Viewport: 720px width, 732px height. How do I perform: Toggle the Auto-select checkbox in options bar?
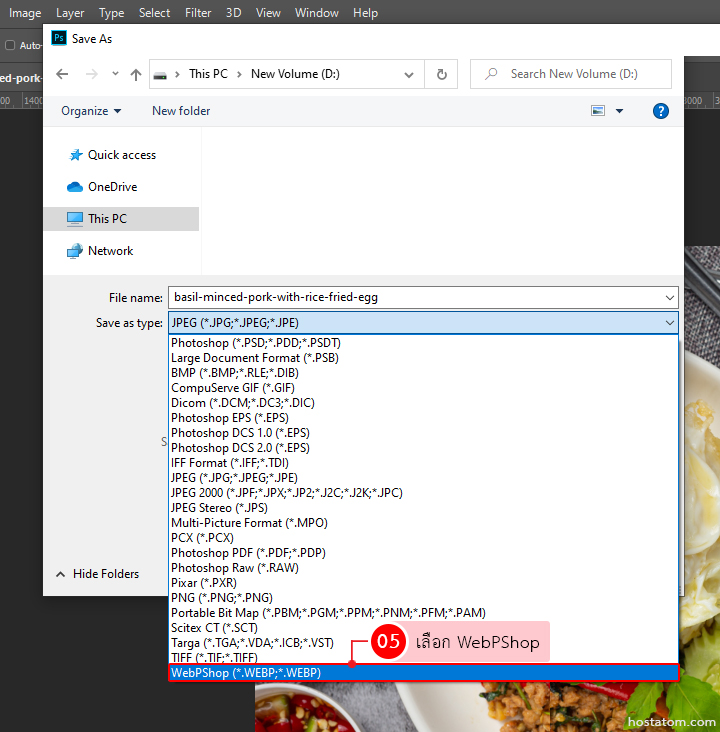10,45
